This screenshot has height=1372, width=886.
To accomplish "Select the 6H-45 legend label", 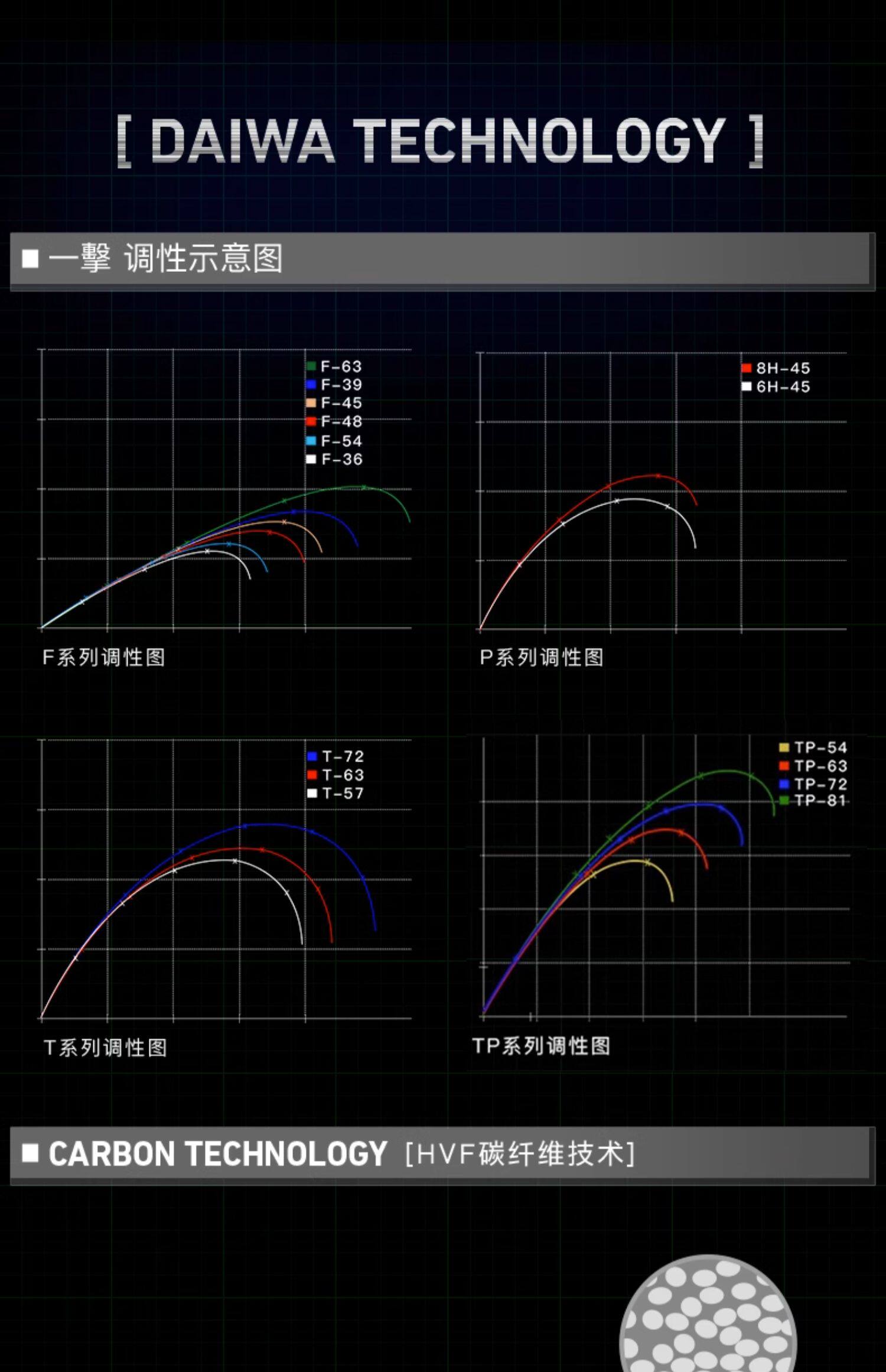I will 783,386.
